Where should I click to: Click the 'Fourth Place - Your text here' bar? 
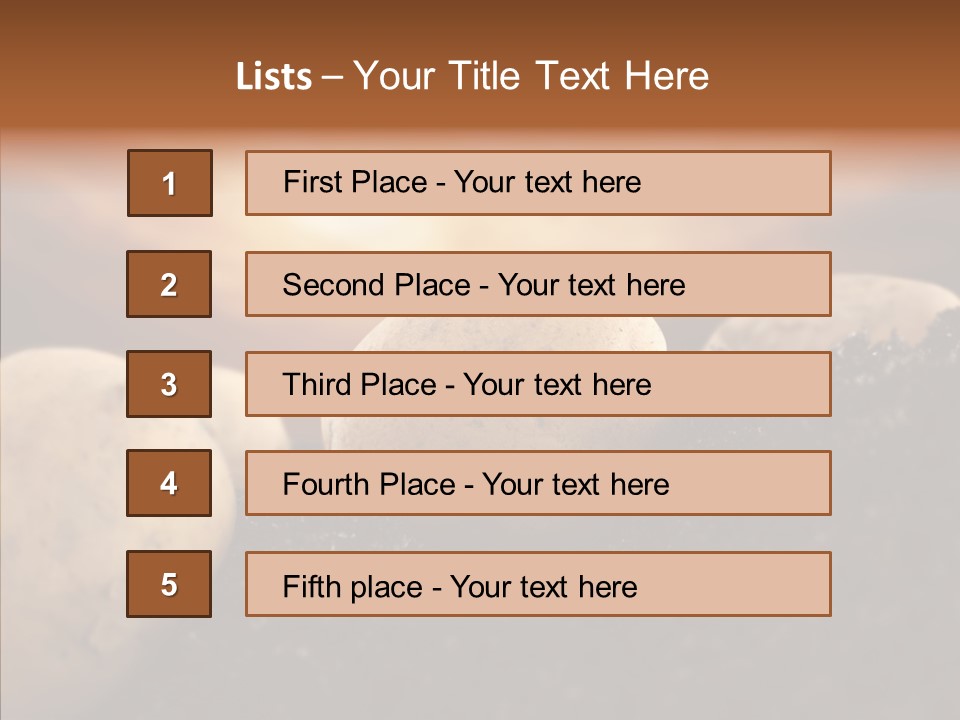(x=538, y=483)
